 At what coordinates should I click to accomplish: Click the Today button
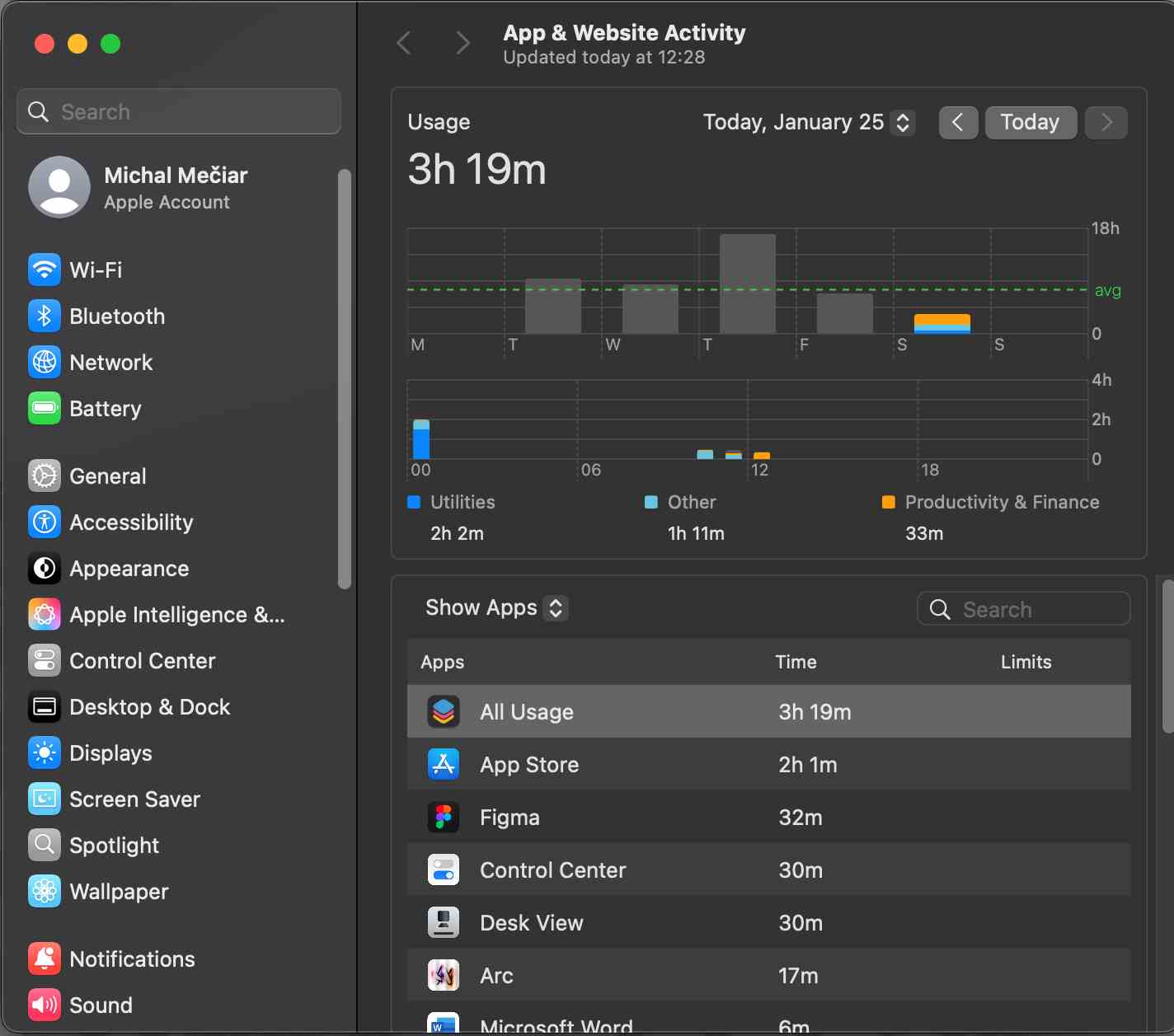pos(1031,123)
